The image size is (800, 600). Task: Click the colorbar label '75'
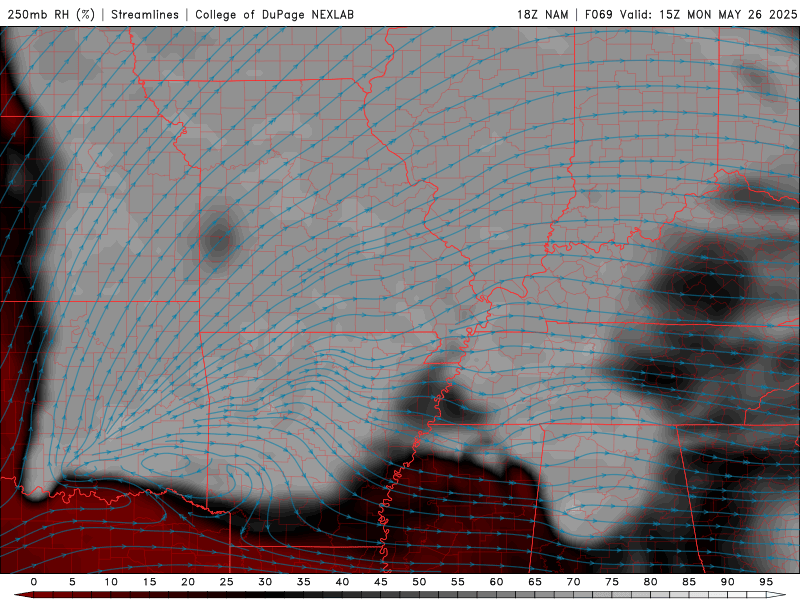pyautogui.click(x=612, y=582)
